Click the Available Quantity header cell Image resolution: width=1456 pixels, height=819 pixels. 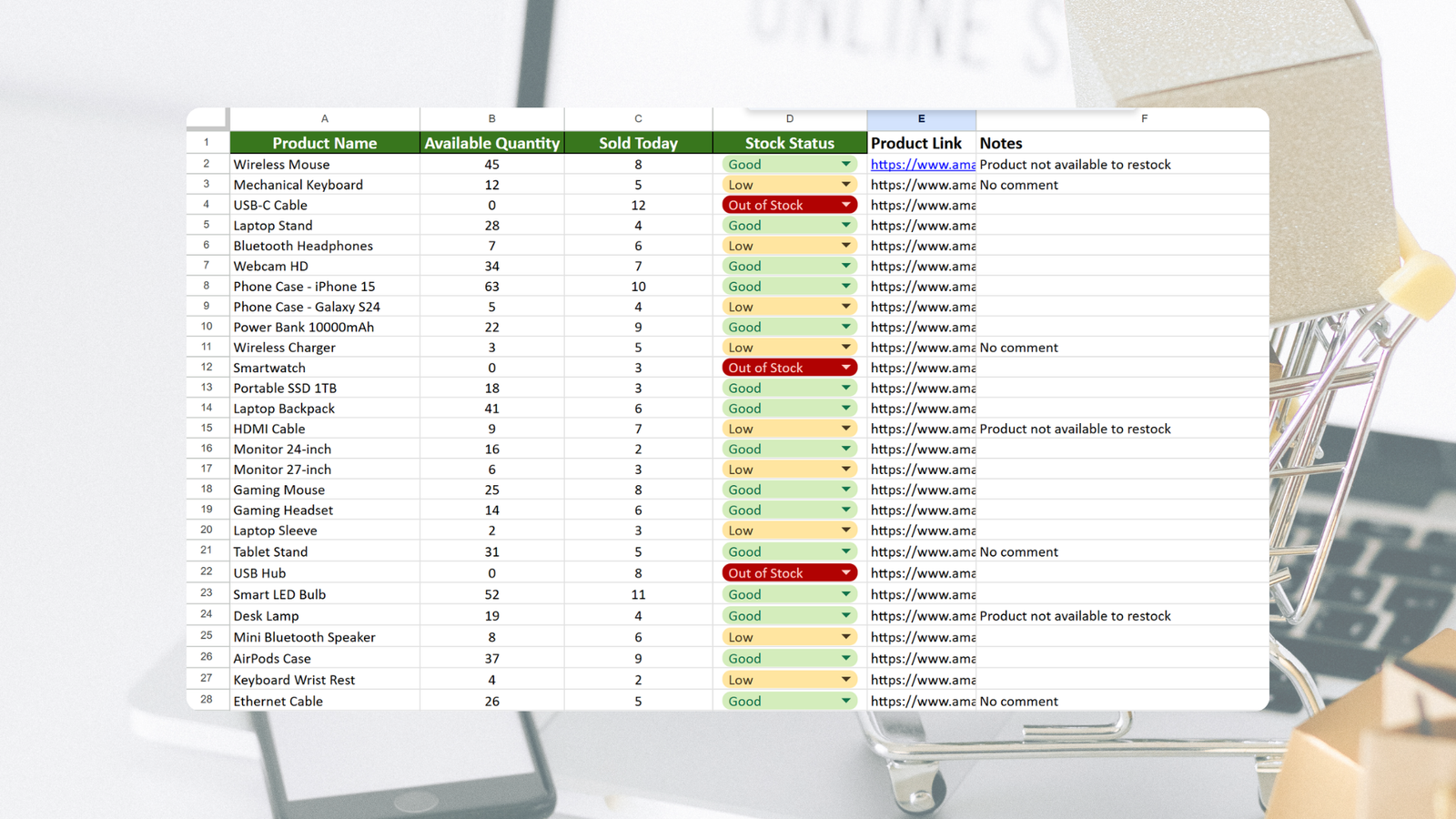(x=492, y=143)
